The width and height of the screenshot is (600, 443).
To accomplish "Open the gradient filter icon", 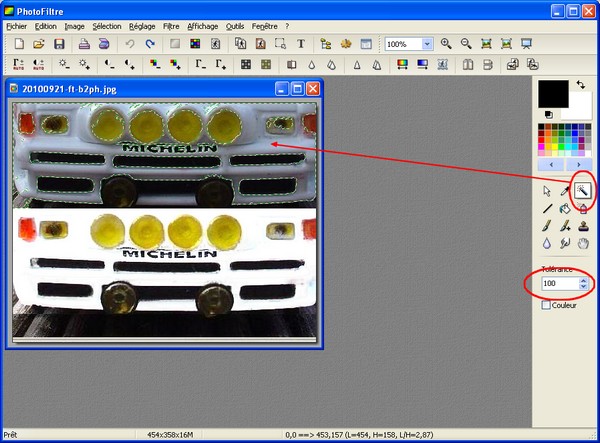I will (422, 64).
